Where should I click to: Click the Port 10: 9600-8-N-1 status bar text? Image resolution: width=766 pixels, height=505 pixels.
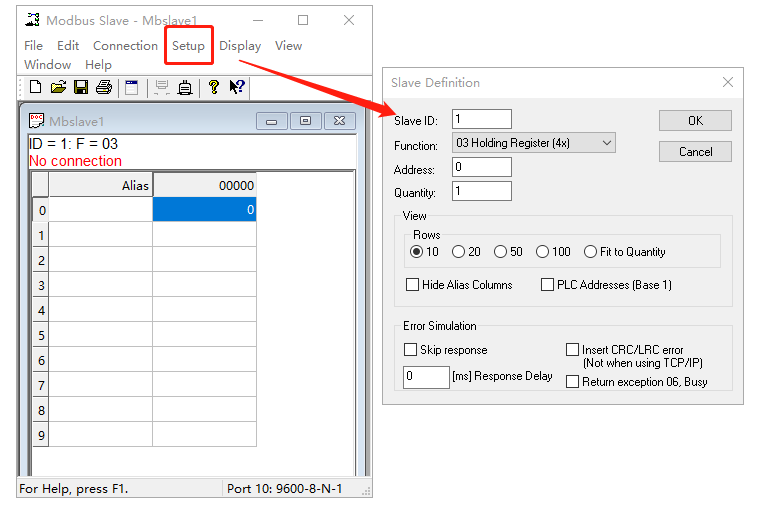[x=285, y=488]
